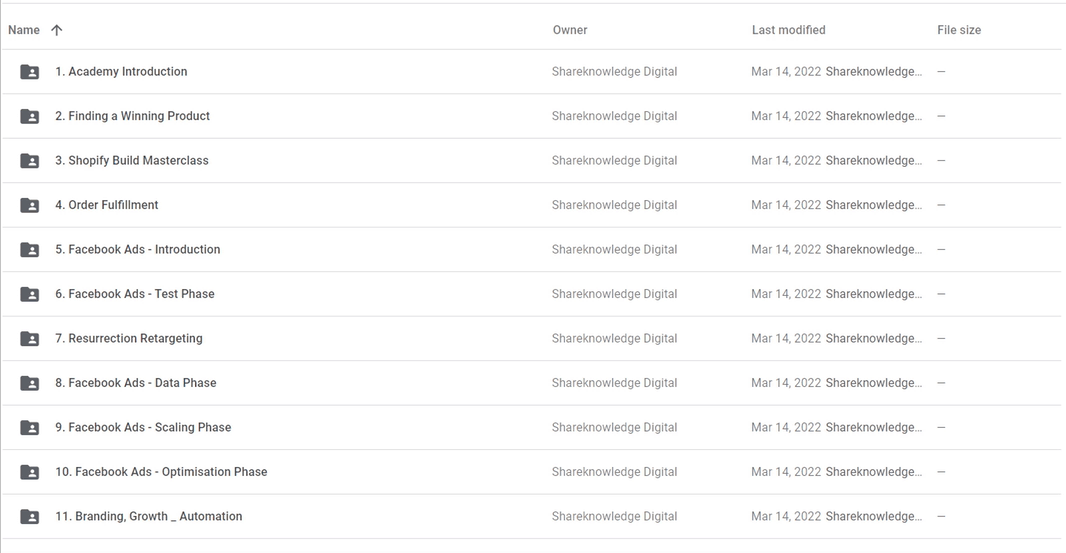Click the folder icon for Facebook Ads - Introduction
Viewport: 1066px width, 553px height.
pos(30,250)
